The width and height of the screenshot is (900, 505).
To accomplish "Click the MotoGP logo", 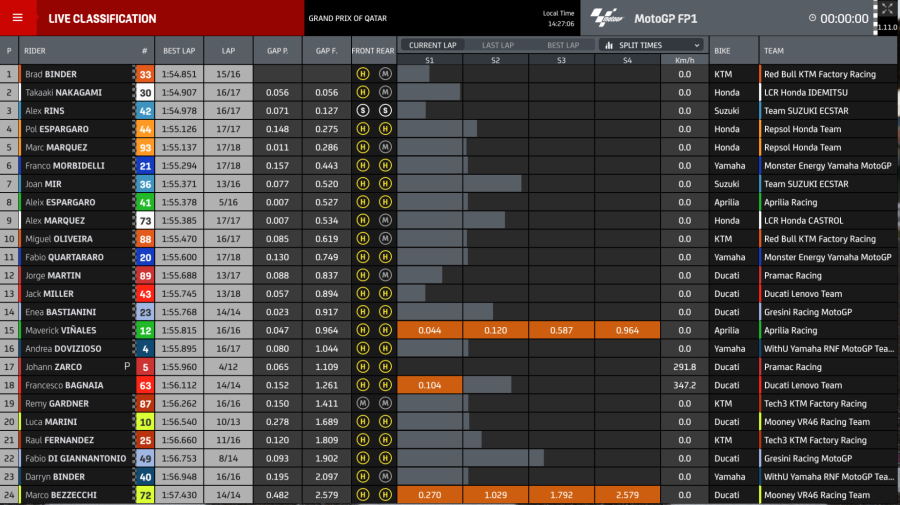I will pos(607,18).
